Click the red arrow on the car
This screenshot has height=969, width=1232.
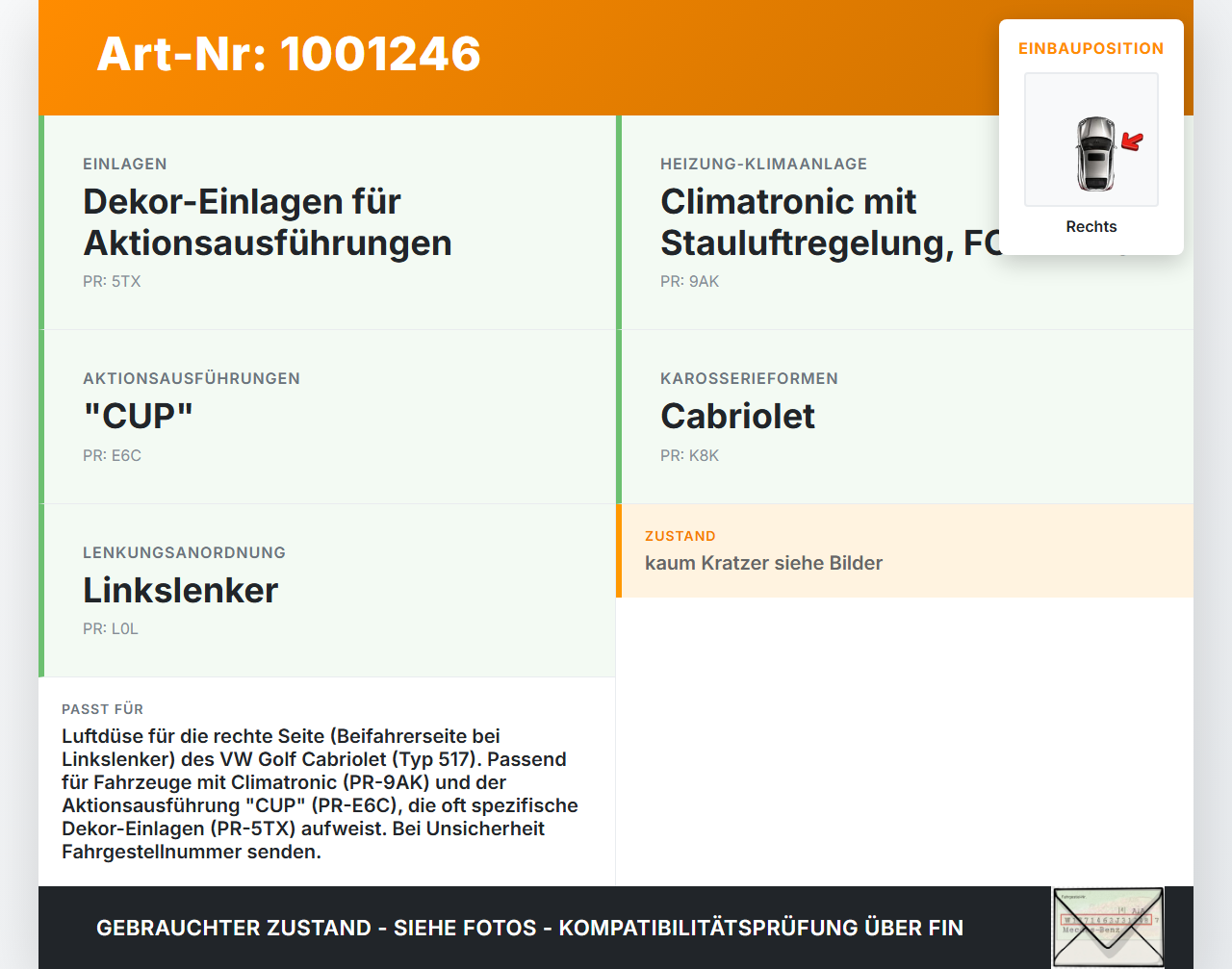(1132, 142)
